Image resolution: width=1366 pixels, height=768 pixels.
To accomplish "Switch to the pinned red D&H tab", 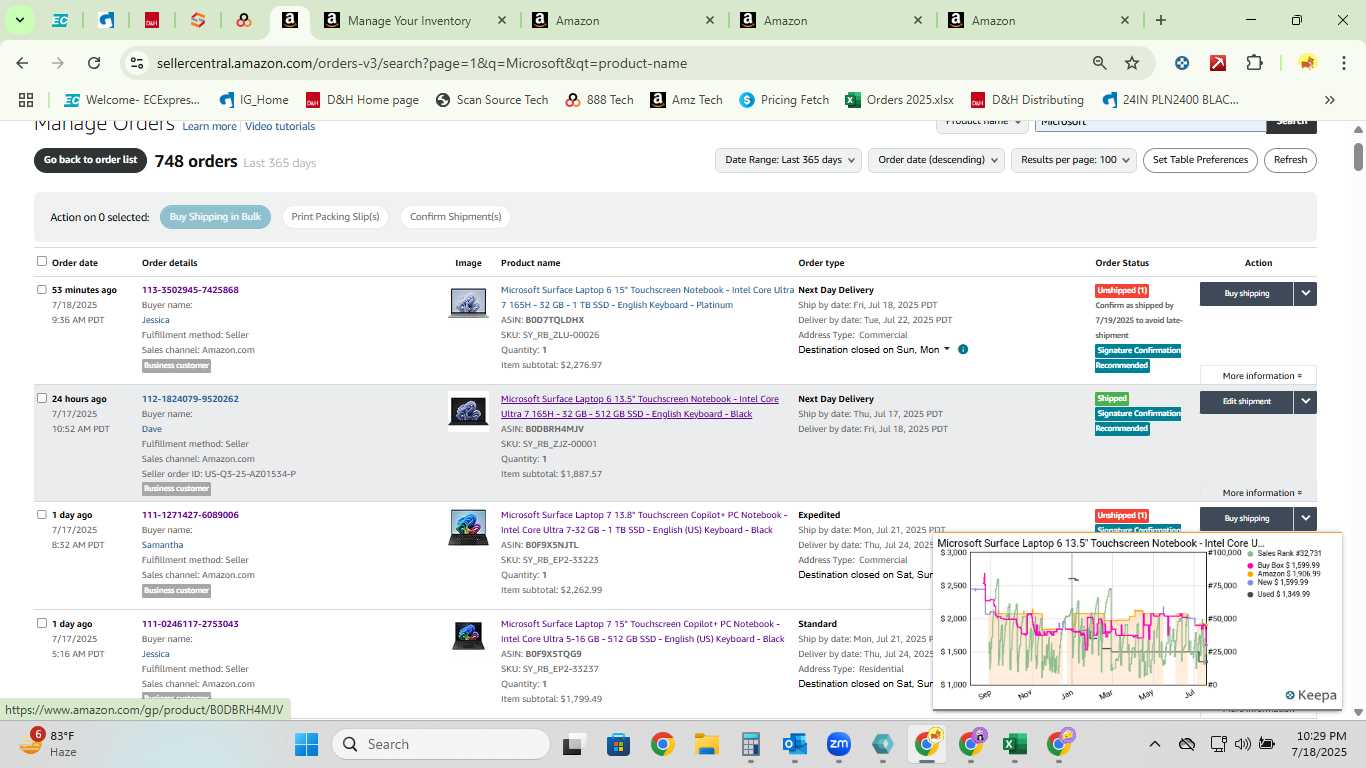I will (x=152, y=20).
